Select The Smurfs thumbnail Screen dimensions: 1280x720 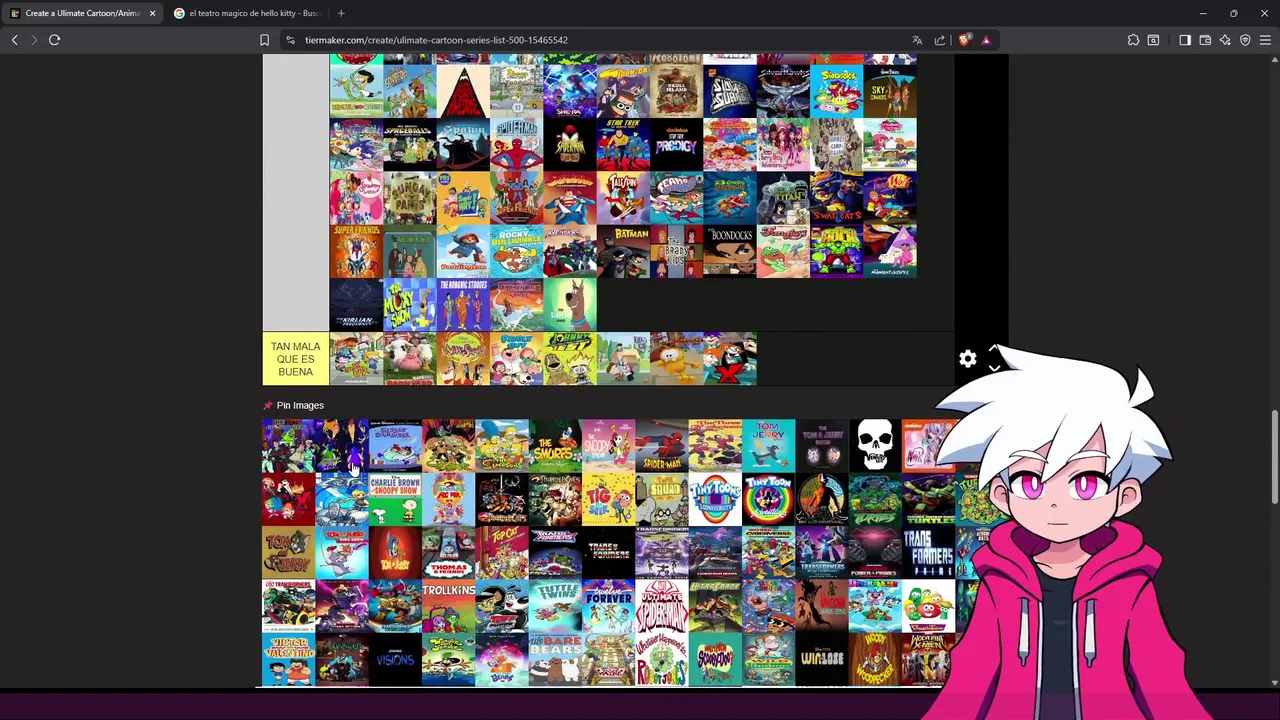555,445
